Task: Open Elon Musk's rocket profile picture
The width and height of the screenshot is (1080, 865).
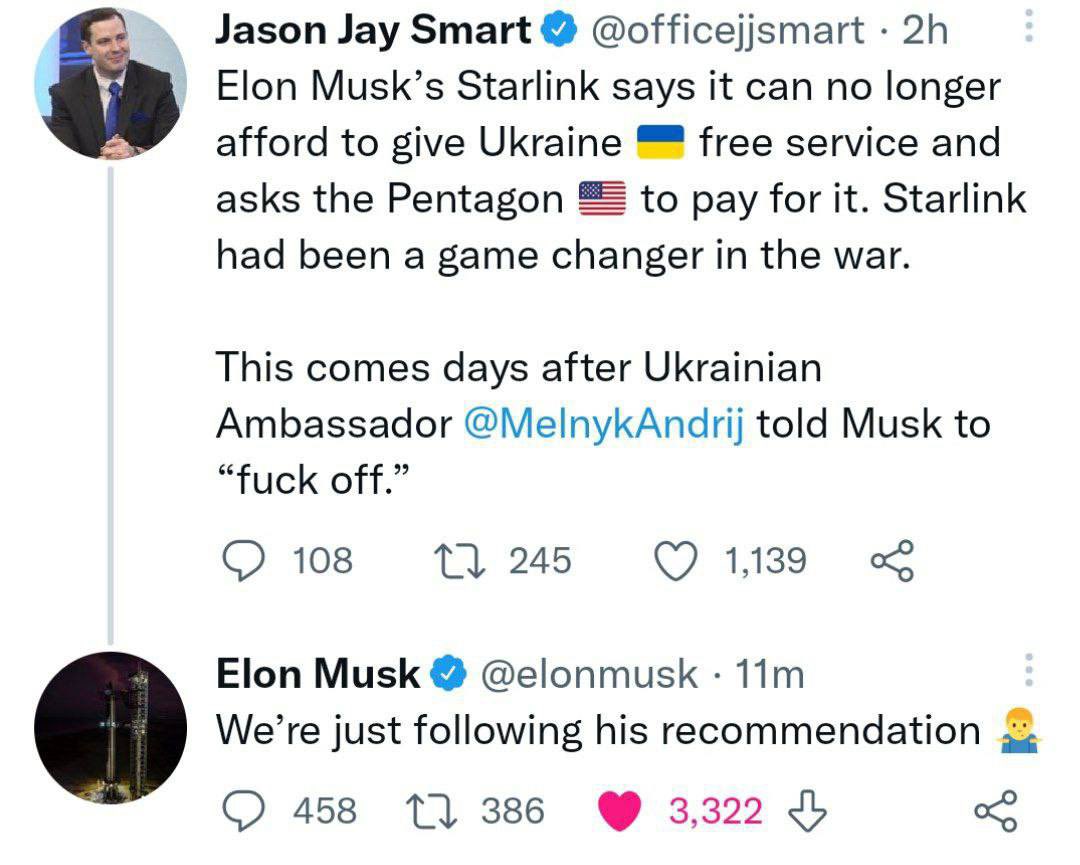Action: tap(110, 727)
